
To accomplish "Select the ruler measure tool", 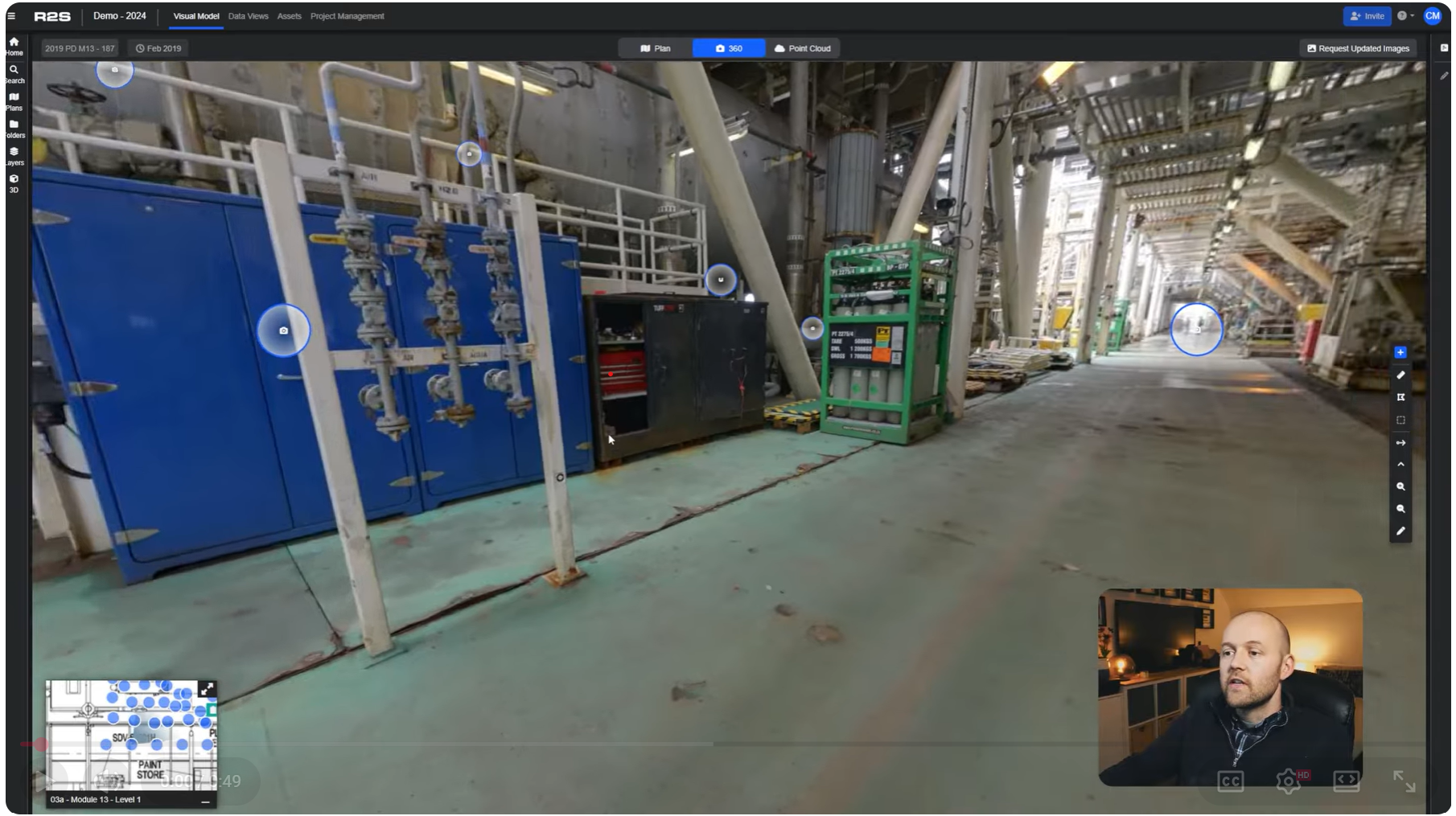I will 1400,375.
